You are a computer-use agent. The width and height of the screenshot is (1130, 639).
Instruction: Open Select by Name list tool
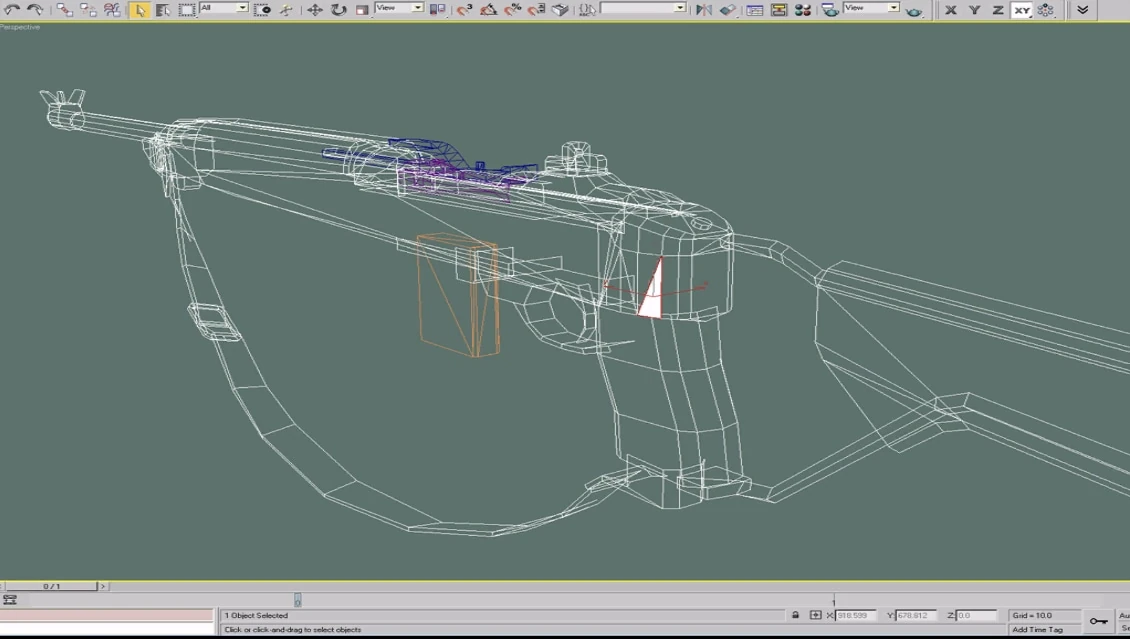[x=163, y=9]
